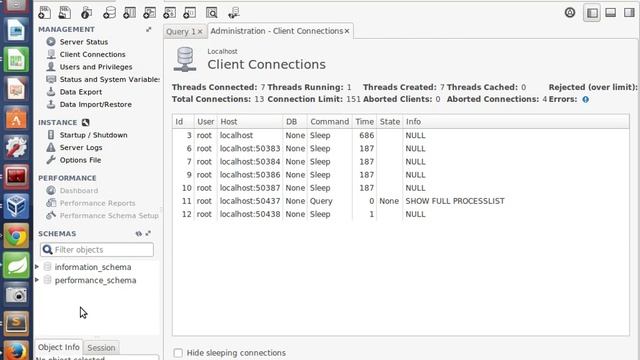Expand the performance_schema tree node

pyautogui.click(x=37, y=280)
